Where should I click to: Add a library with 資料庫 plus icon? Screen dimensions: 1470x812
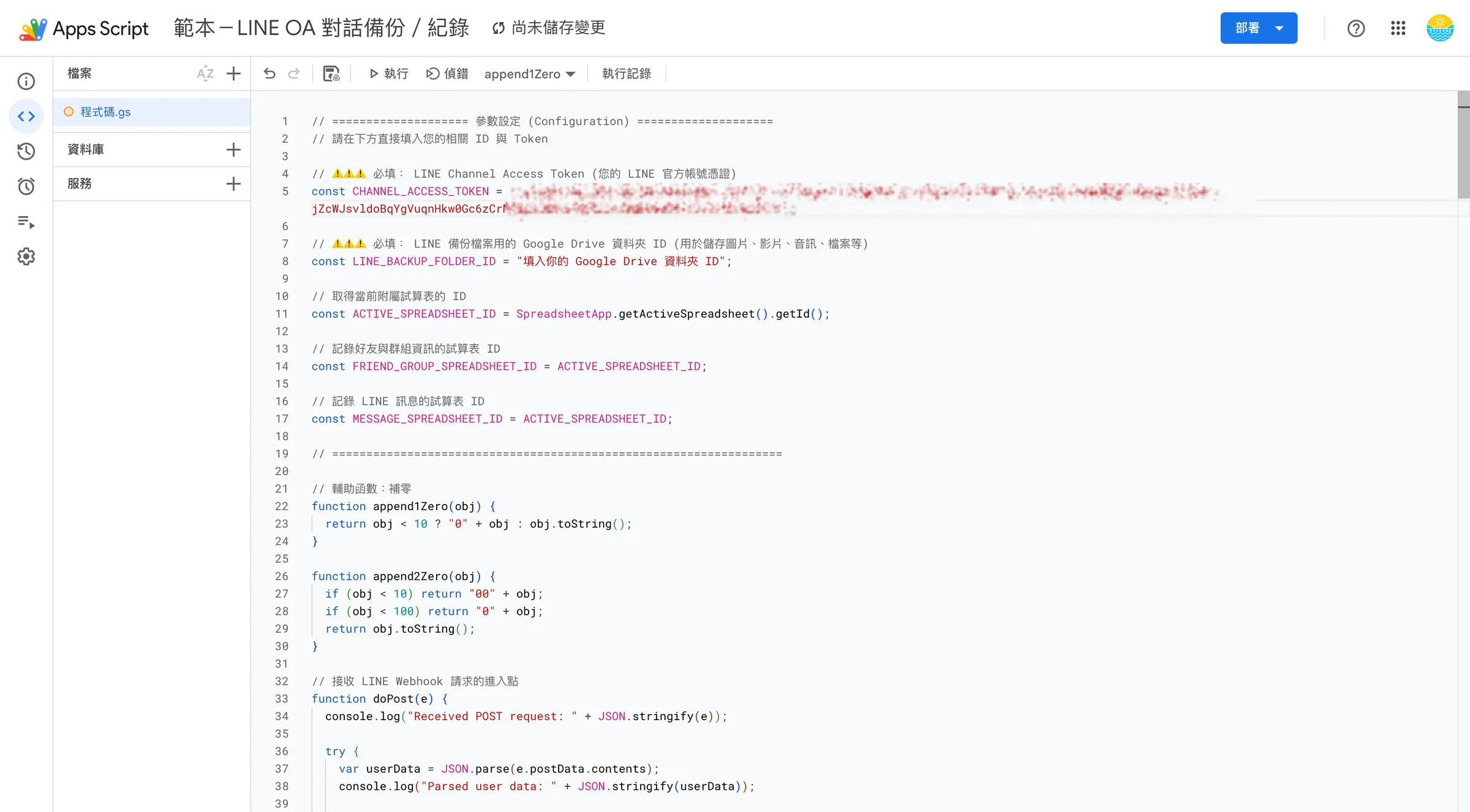[233, 149]
